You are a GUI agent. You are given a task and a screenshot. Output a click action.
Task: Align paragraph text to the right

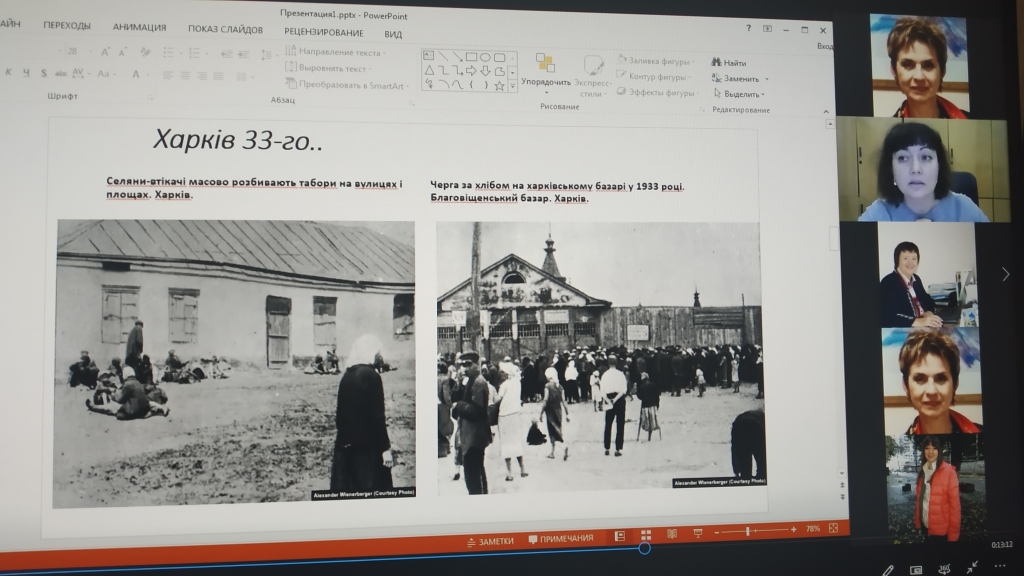[x=202, y=76]
